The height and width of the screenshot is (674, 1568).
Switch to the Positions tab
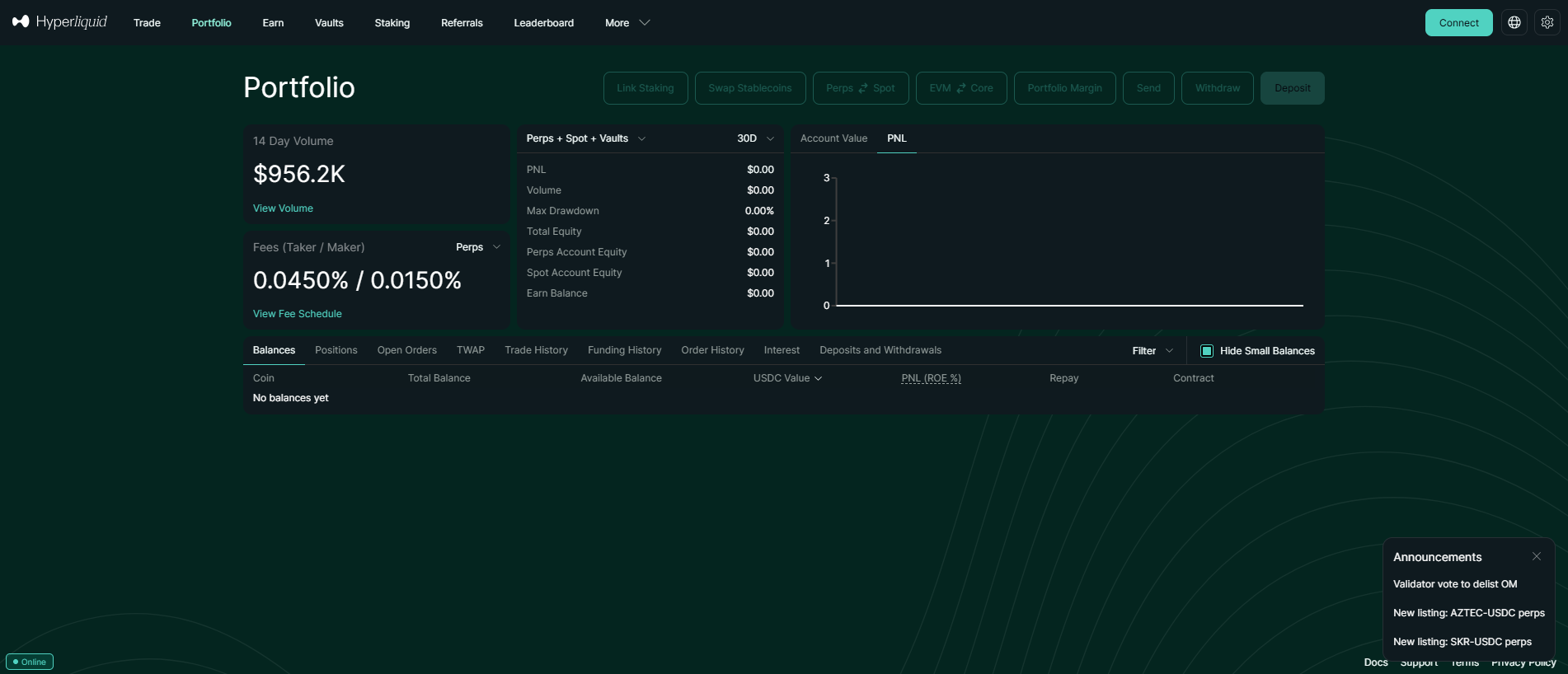pyautogui.click(x=336, y=350)
